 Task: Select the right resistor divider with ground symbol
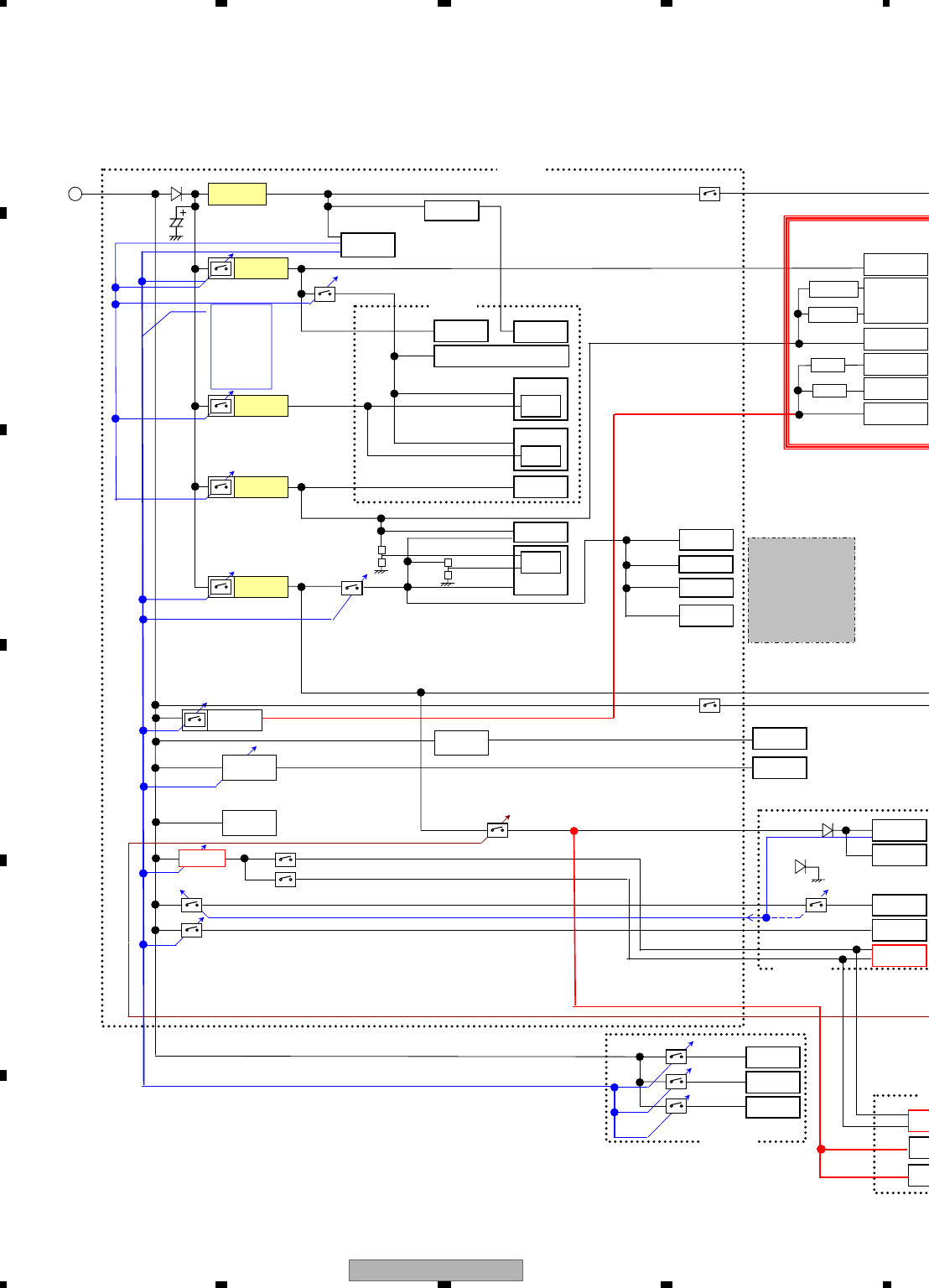click(x=448, y=571)
